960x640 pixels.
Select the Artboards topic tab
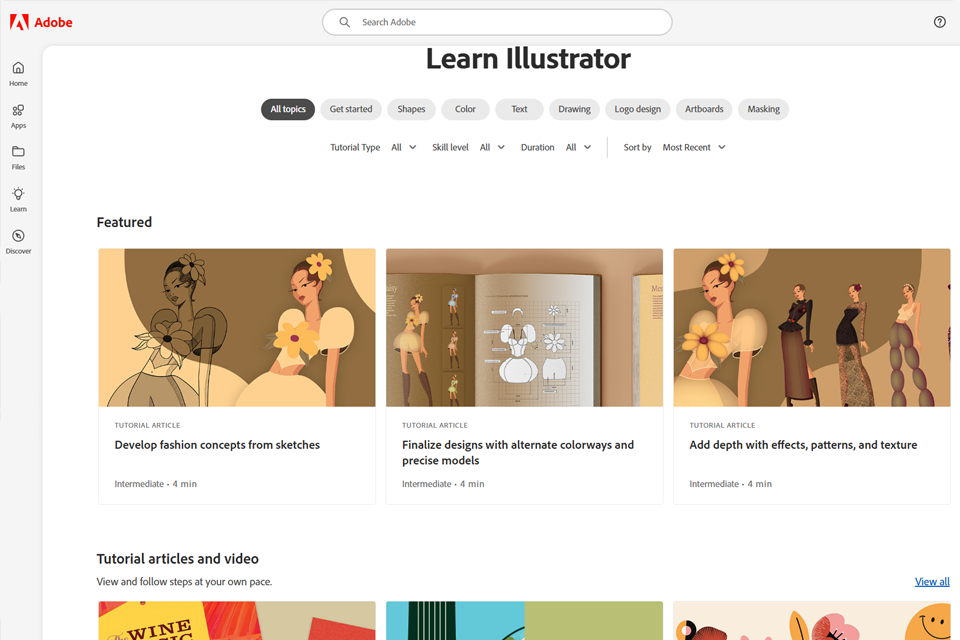point(704,109)
